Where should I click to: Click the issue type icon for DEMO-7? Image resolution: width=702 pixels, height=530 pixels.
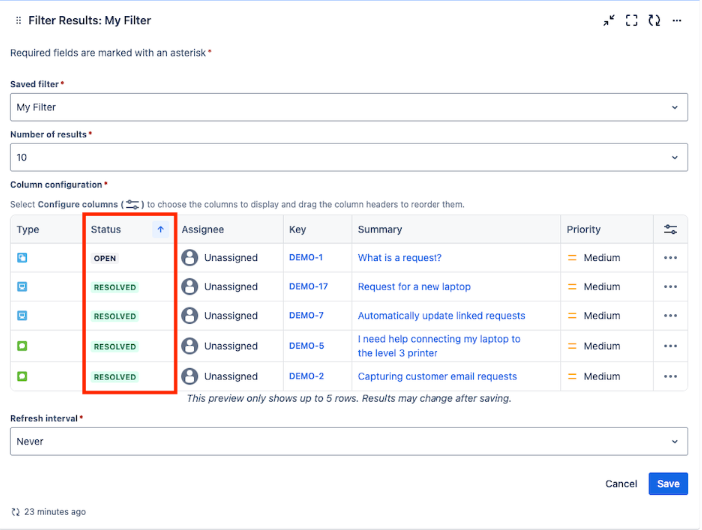click(22, 316)
